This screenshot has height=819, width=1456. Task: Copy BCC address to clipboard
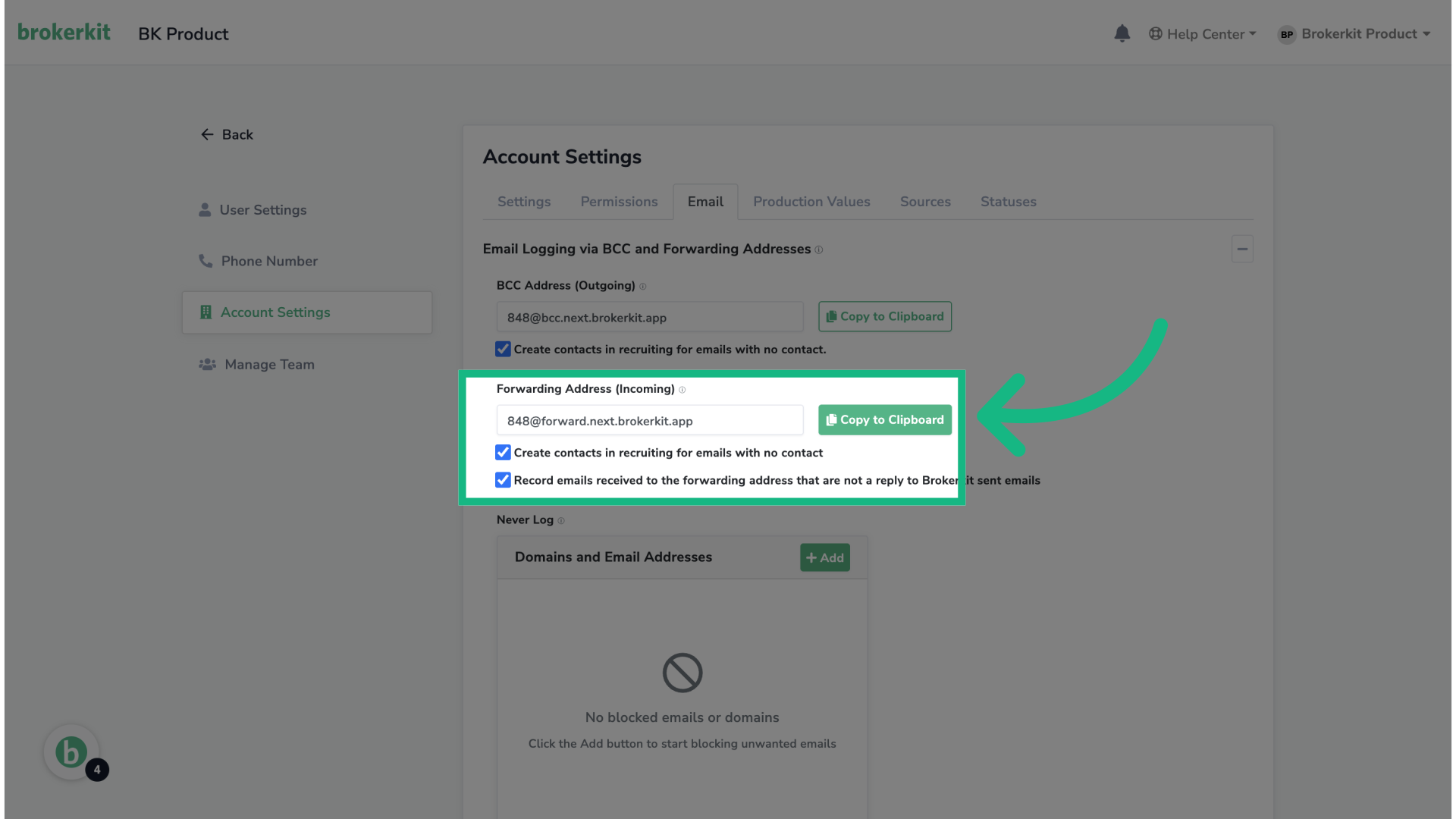[x=885, y=316]
